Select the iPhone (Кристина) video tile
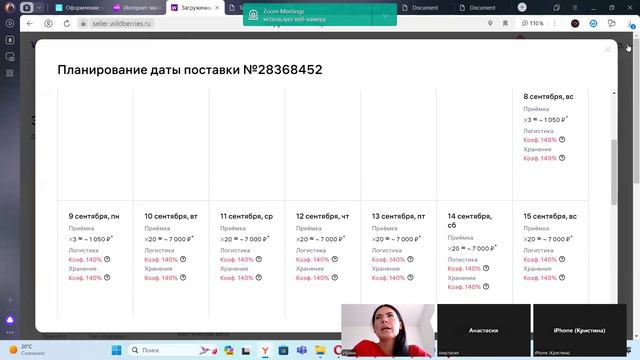640x360 pixels. [x=580, y=330]
